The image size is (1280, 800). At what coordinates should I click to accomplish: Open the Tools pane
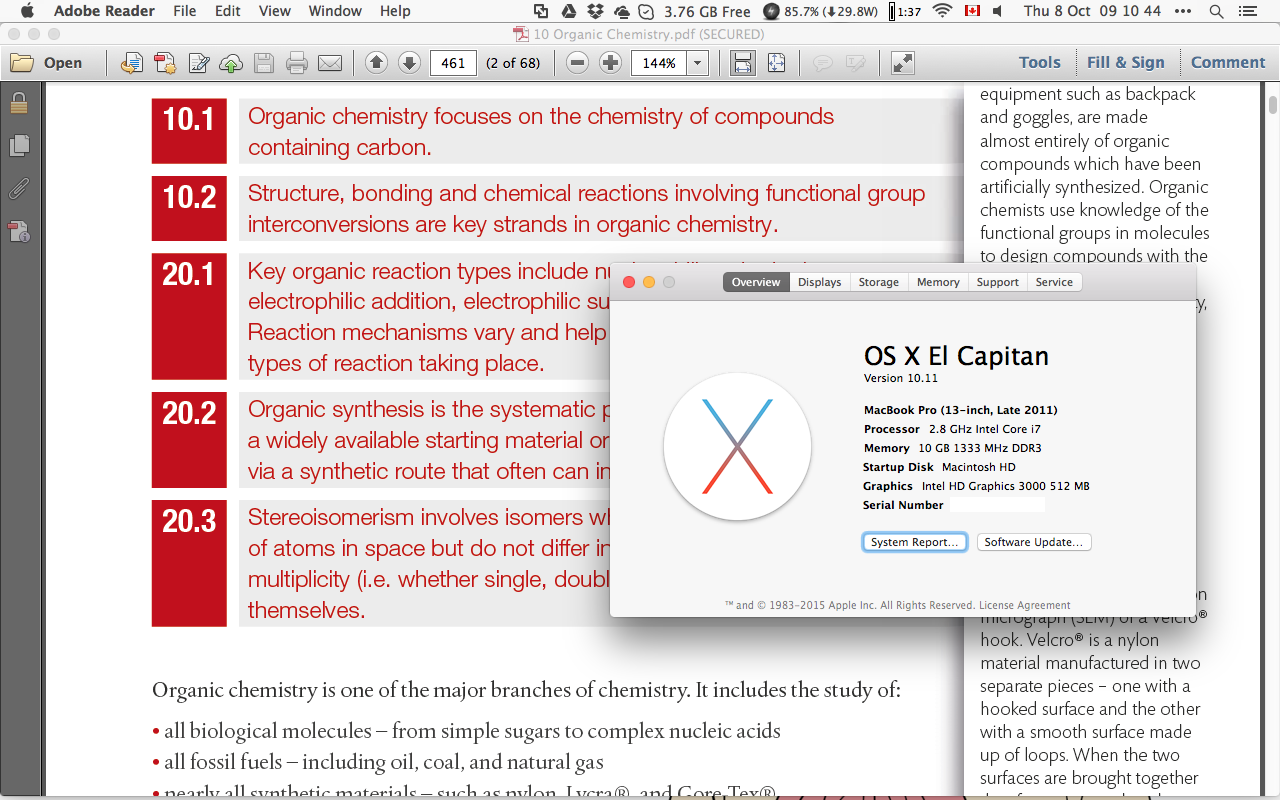[1039, 62]
